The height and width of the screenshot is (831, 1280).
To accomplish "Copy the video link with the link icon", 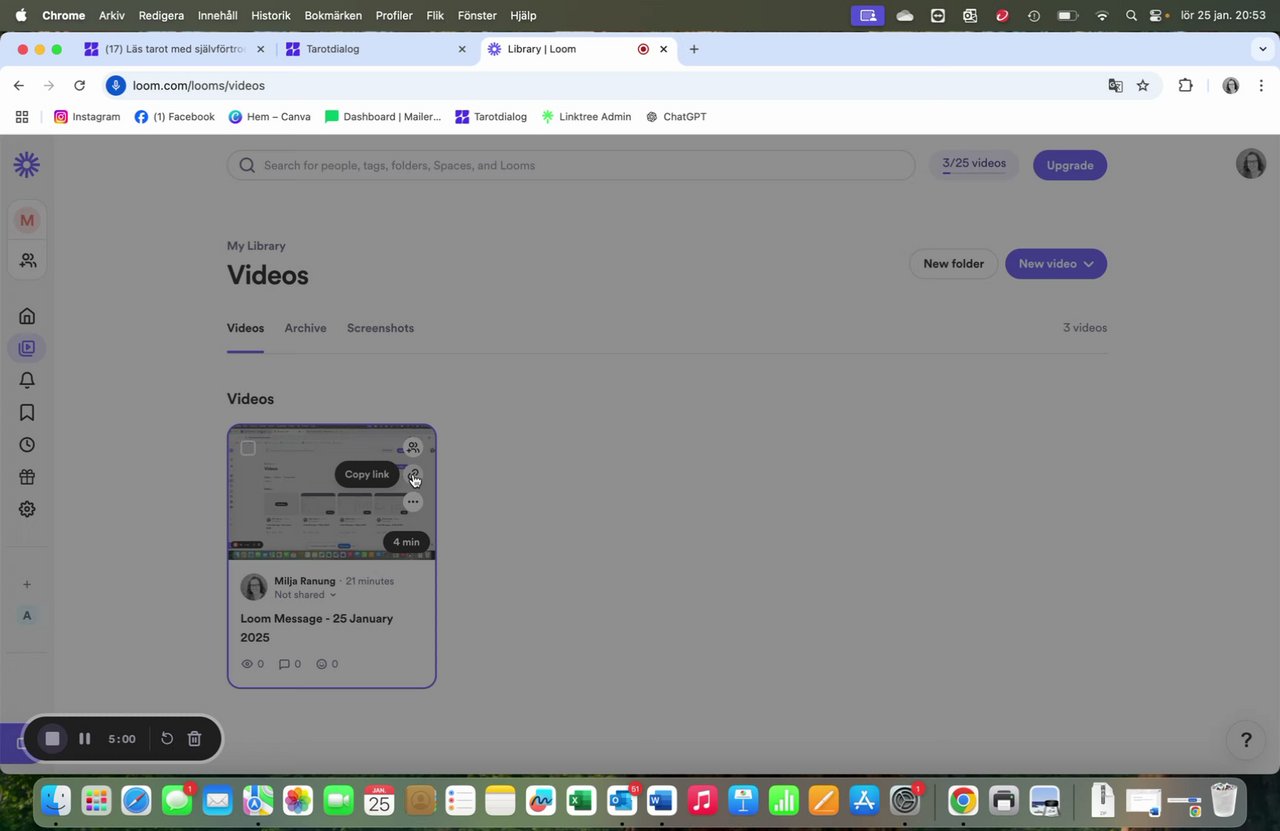I will coord(413,474).
